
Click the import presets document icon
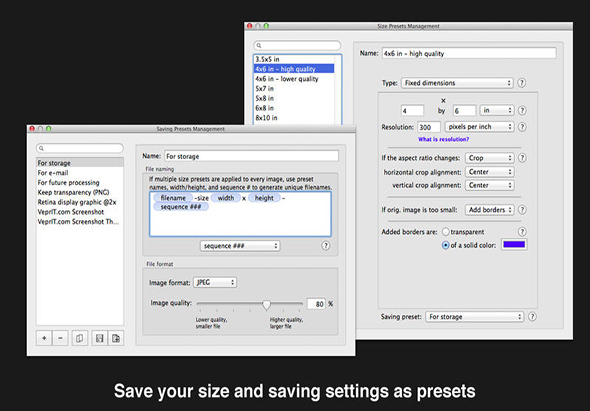pyautogui.click(x=116, y=338)
